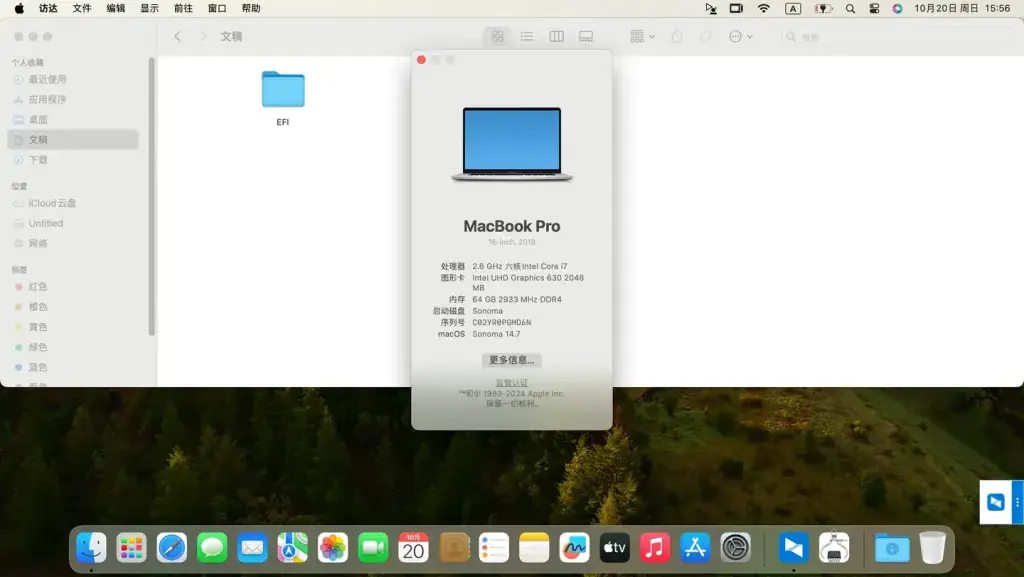The width and height of the screenshot is (1024, 577).
Task: Open Launchpad from the Dock
Action: point(131,548)
